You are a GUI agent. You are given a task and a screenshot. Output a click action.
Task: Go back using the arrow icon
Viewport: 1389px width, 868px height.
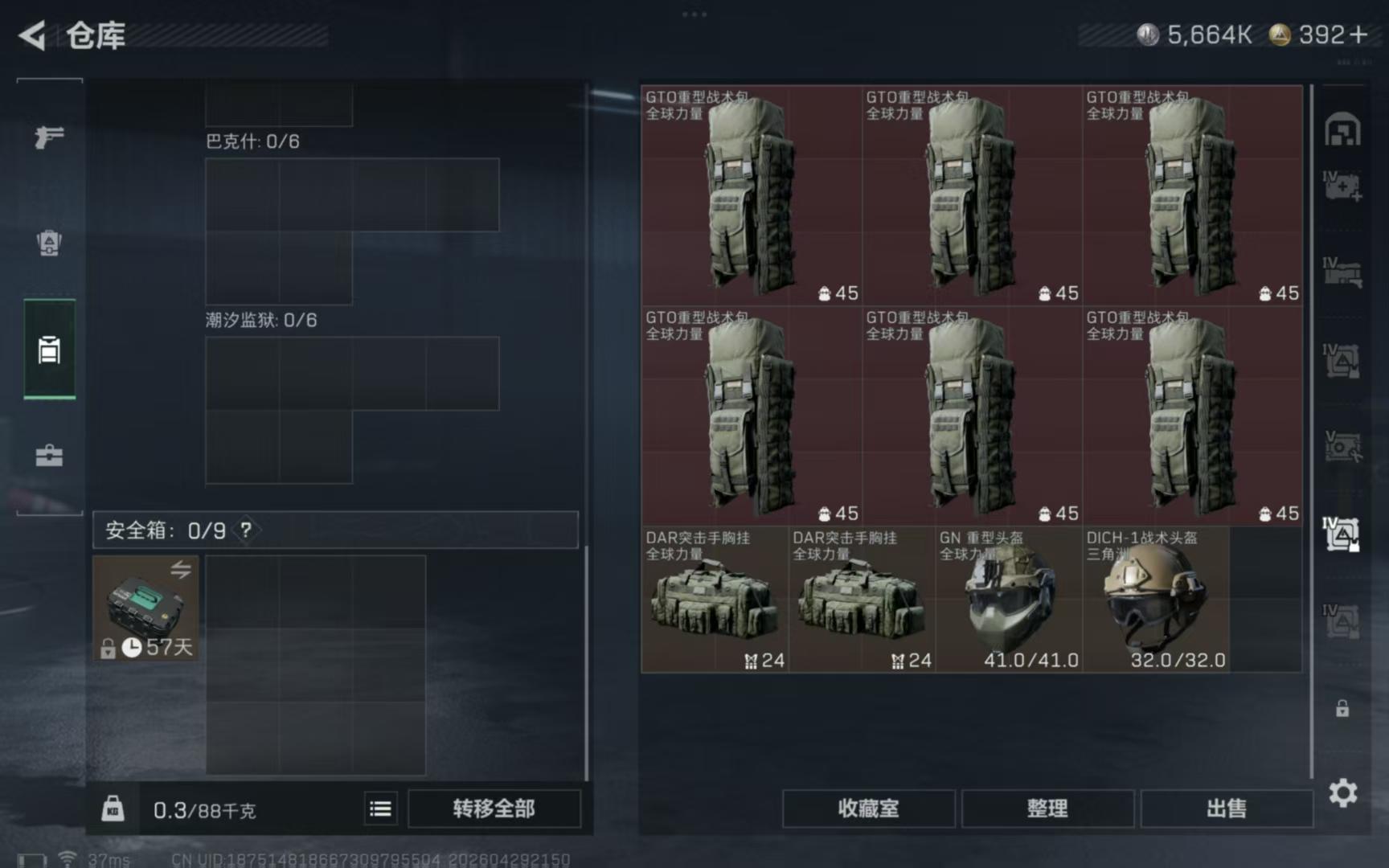click(x=32, y=35)
